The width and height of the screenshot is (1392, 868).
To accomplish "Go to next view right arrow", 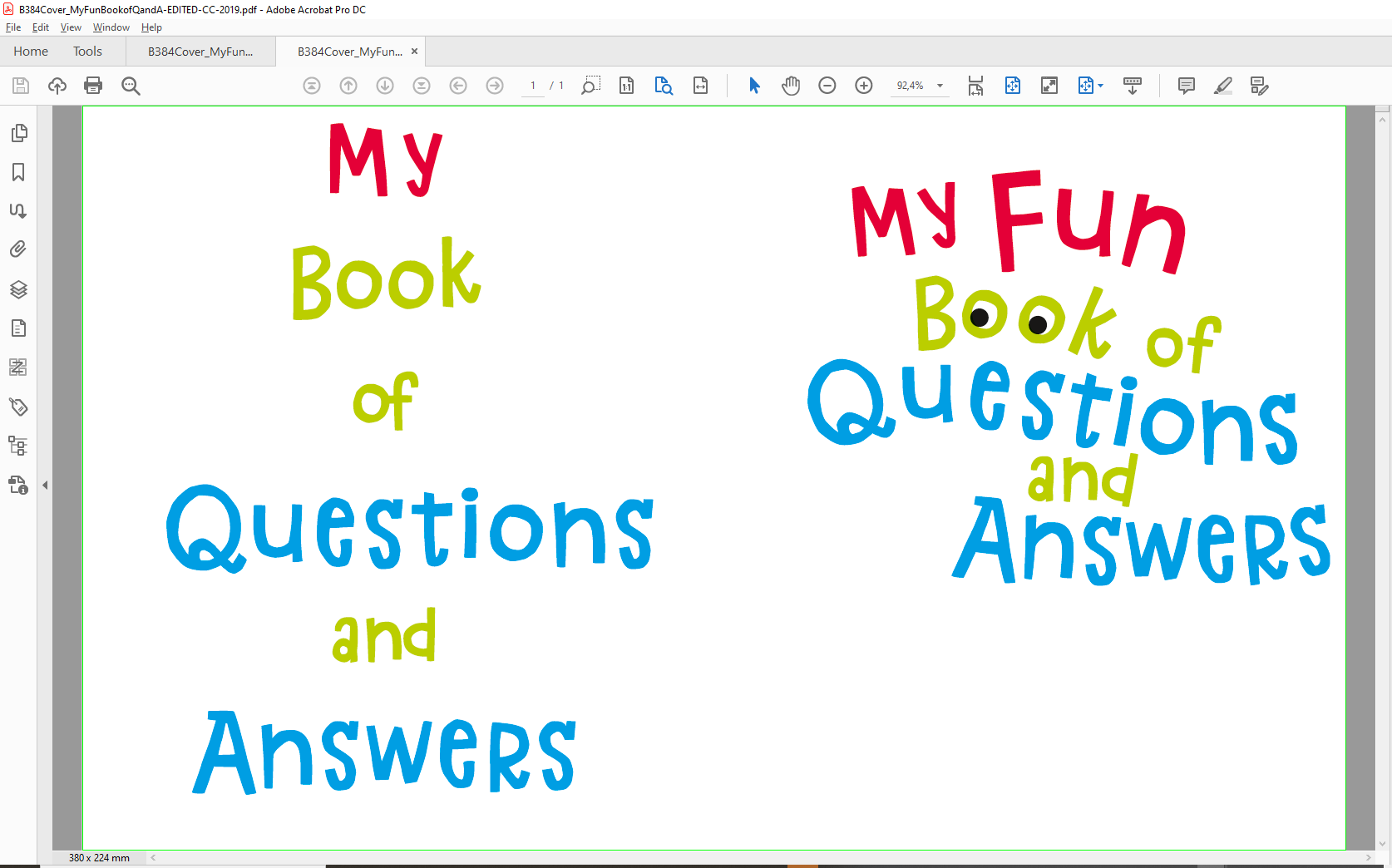I will coord(495,86).
